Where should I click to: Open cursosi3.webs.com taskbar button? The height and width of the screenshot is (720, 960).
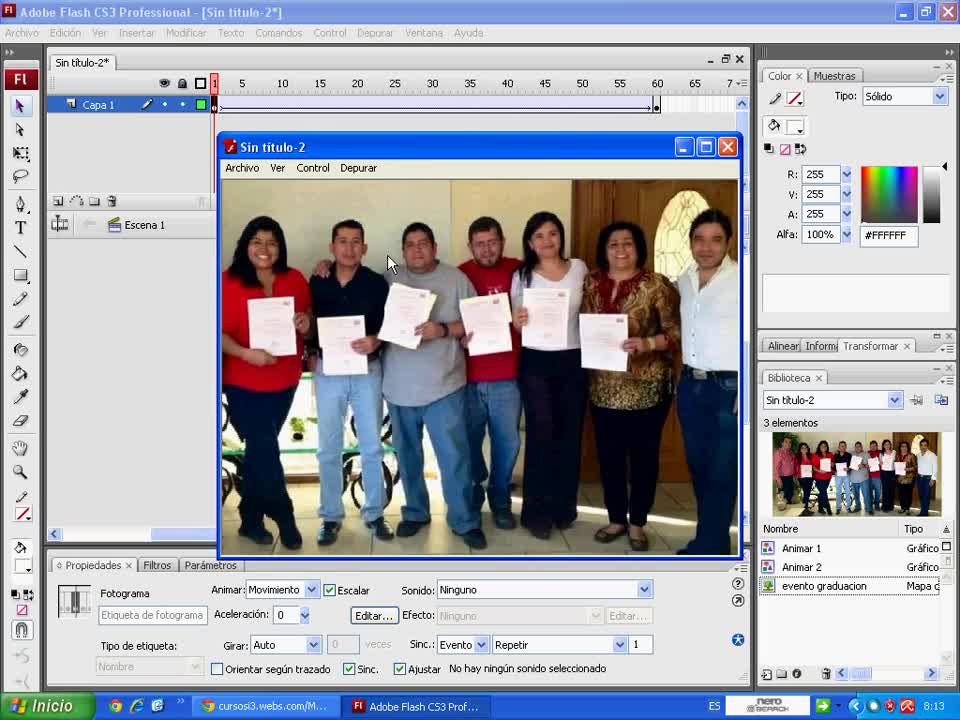(264, 706)
